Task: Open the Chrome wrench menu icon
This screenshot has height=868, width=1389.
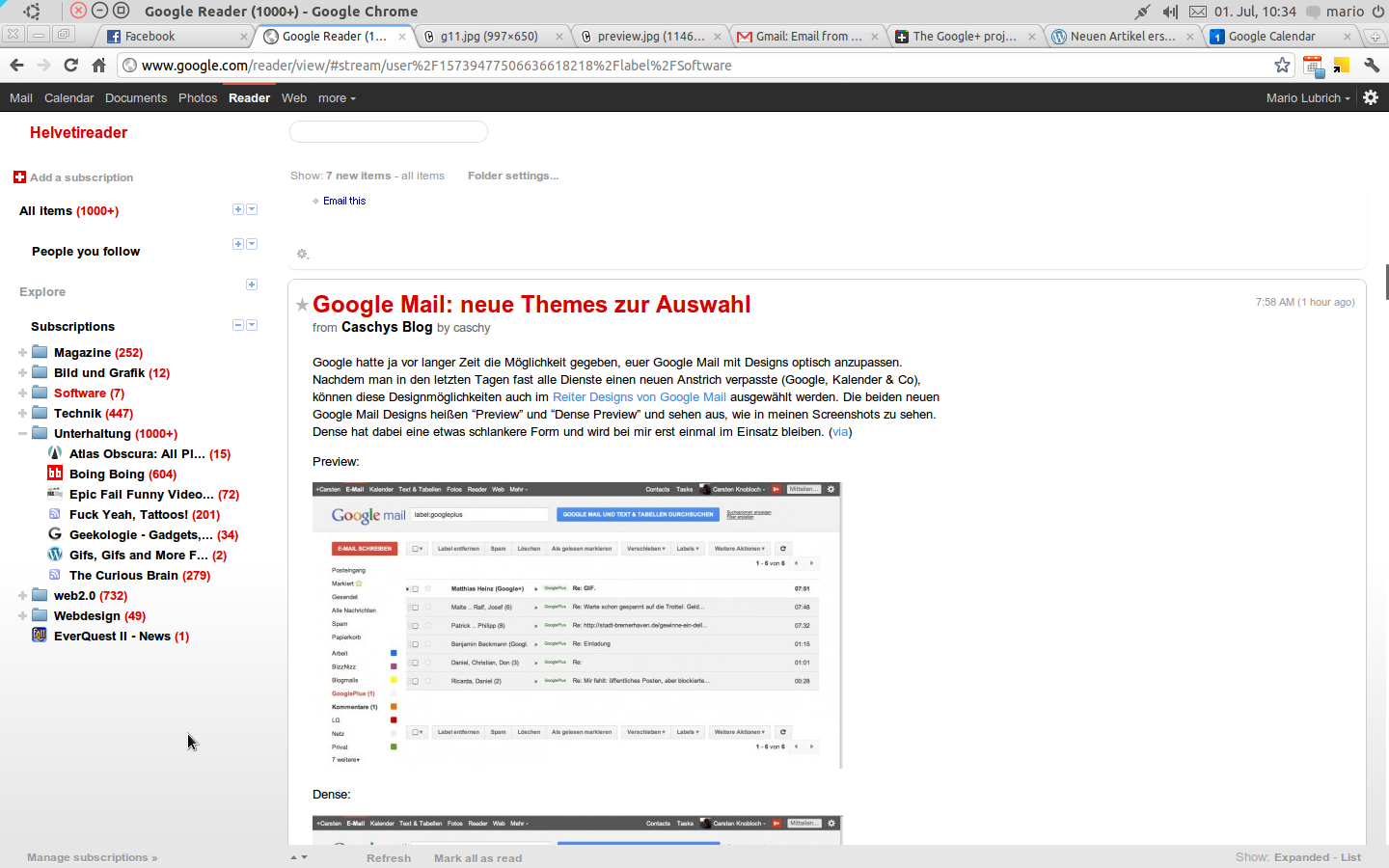Action: coord(1372,65)
